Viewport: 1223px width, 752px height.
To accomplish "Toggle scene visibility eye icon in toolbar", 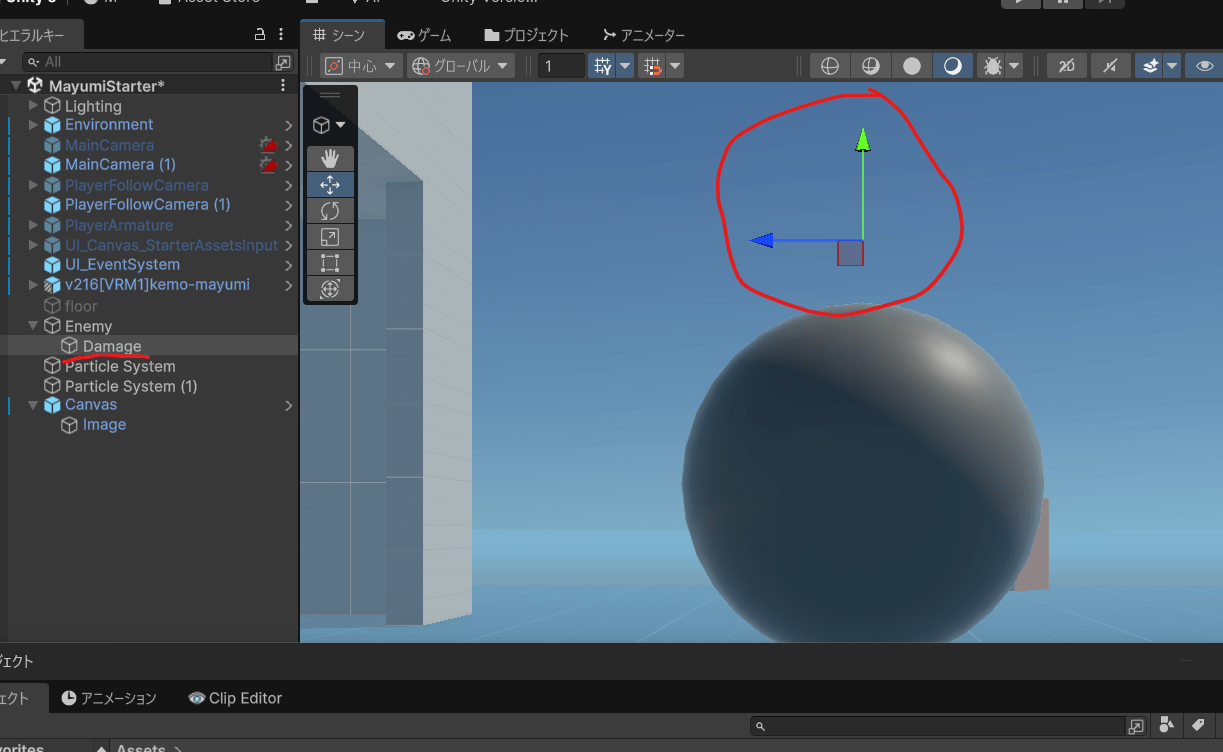I will [1204, 66].
